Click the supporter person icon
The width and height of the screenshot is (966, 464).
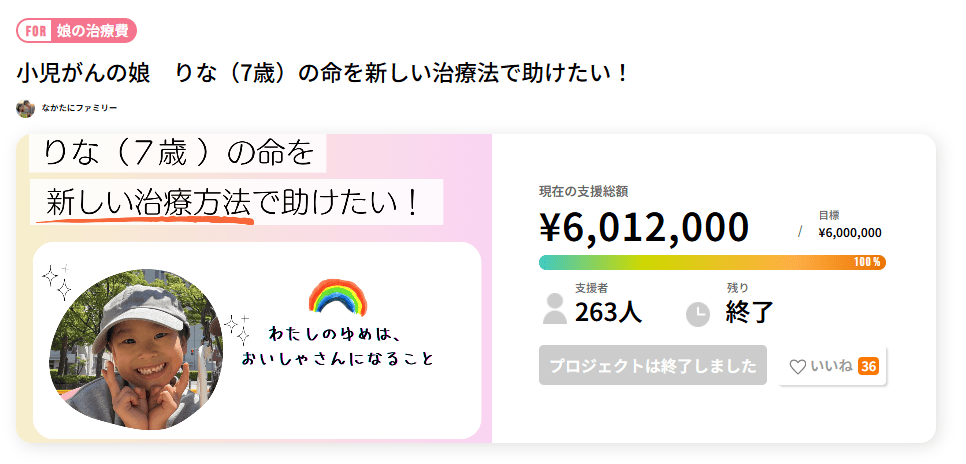pyautogui.click(x=554, y=309)
